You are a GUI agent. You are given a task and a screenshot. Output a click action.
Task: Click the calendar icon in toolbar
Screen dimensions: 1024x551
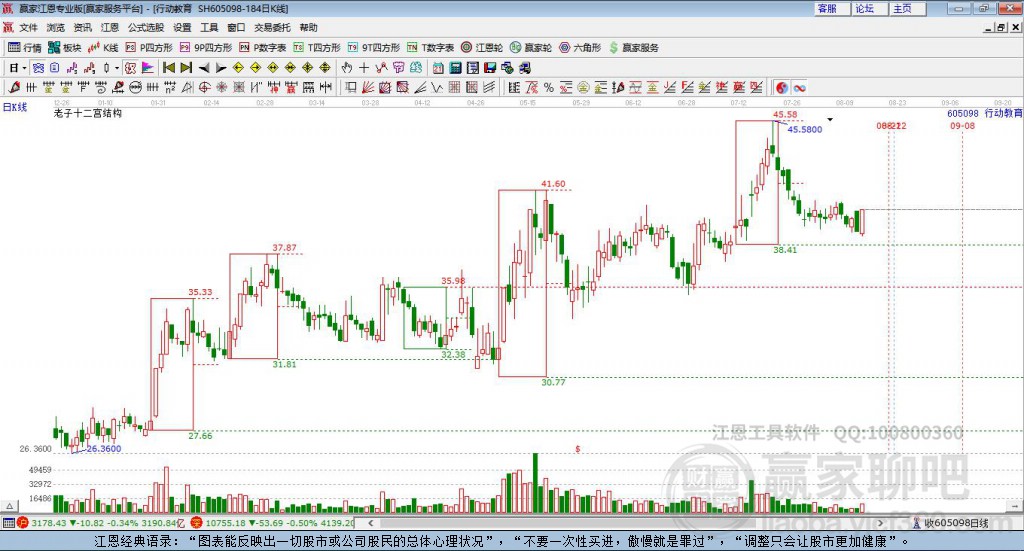click(438, 68)
